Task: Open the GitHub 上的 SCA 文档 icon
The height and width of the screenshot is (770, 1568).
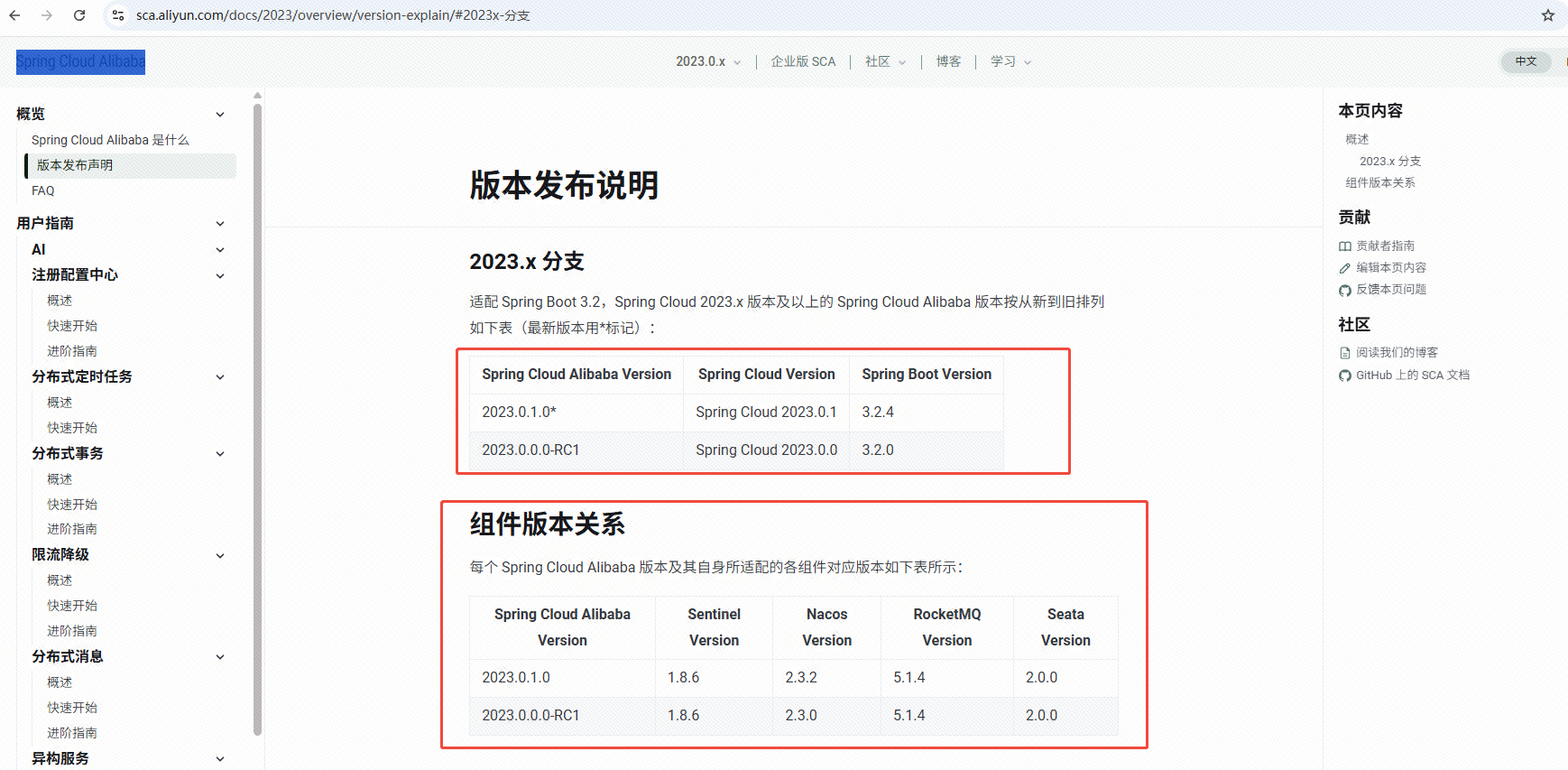Action: point(1345,376)
